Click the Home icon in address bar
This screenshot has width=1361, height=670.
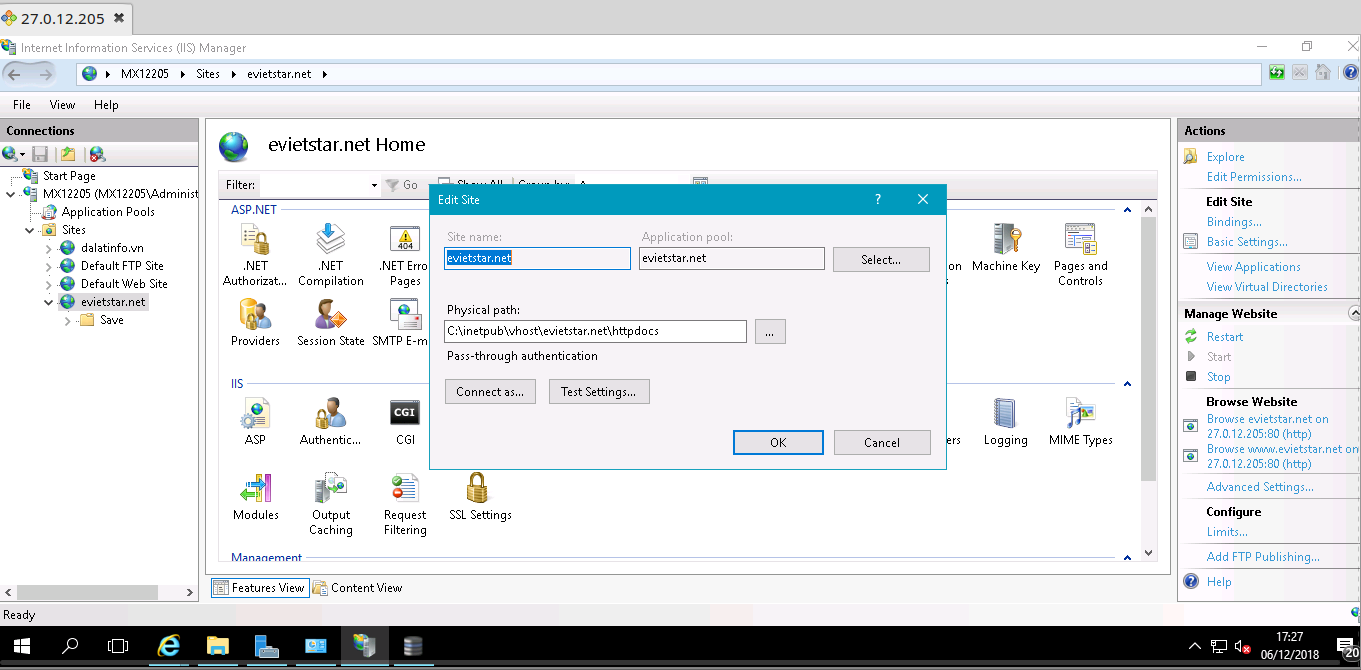pos(1323,73)
